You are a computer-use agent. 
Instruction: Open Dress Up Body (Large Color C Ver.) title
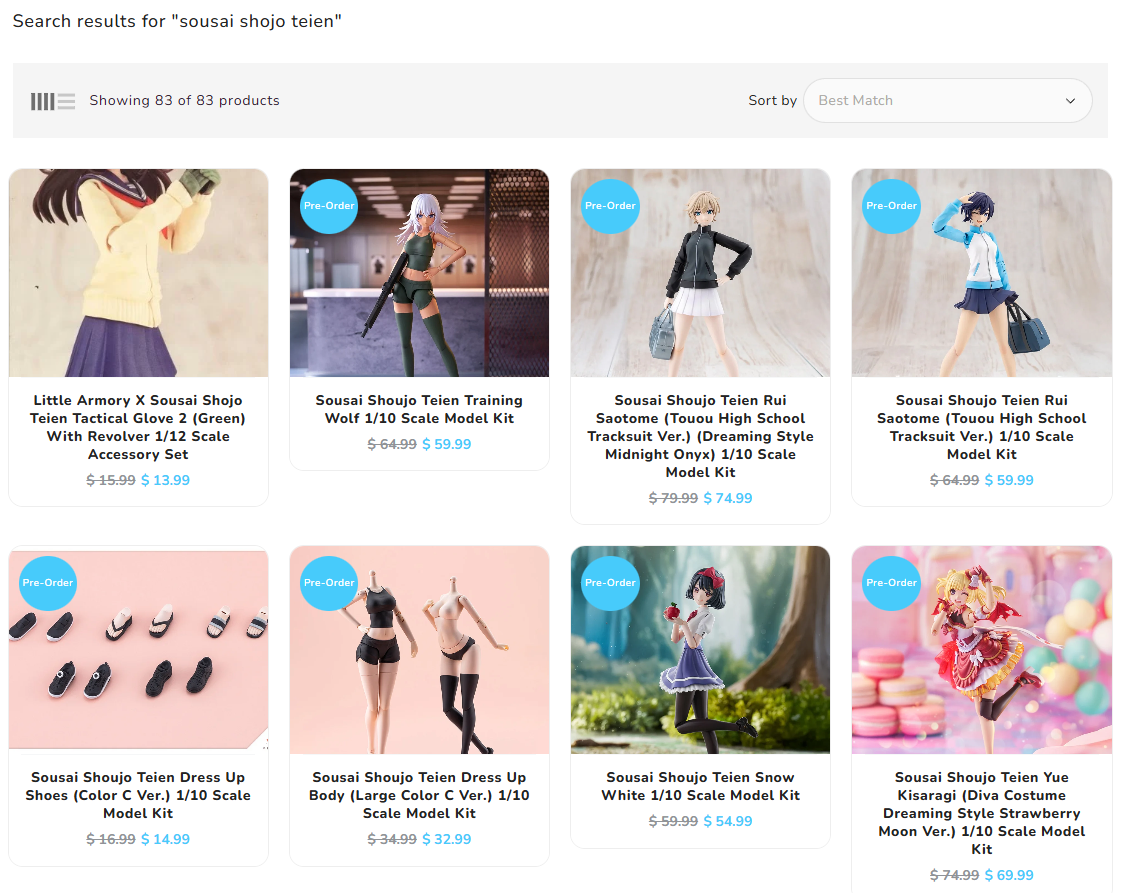(x=420, y=795)
